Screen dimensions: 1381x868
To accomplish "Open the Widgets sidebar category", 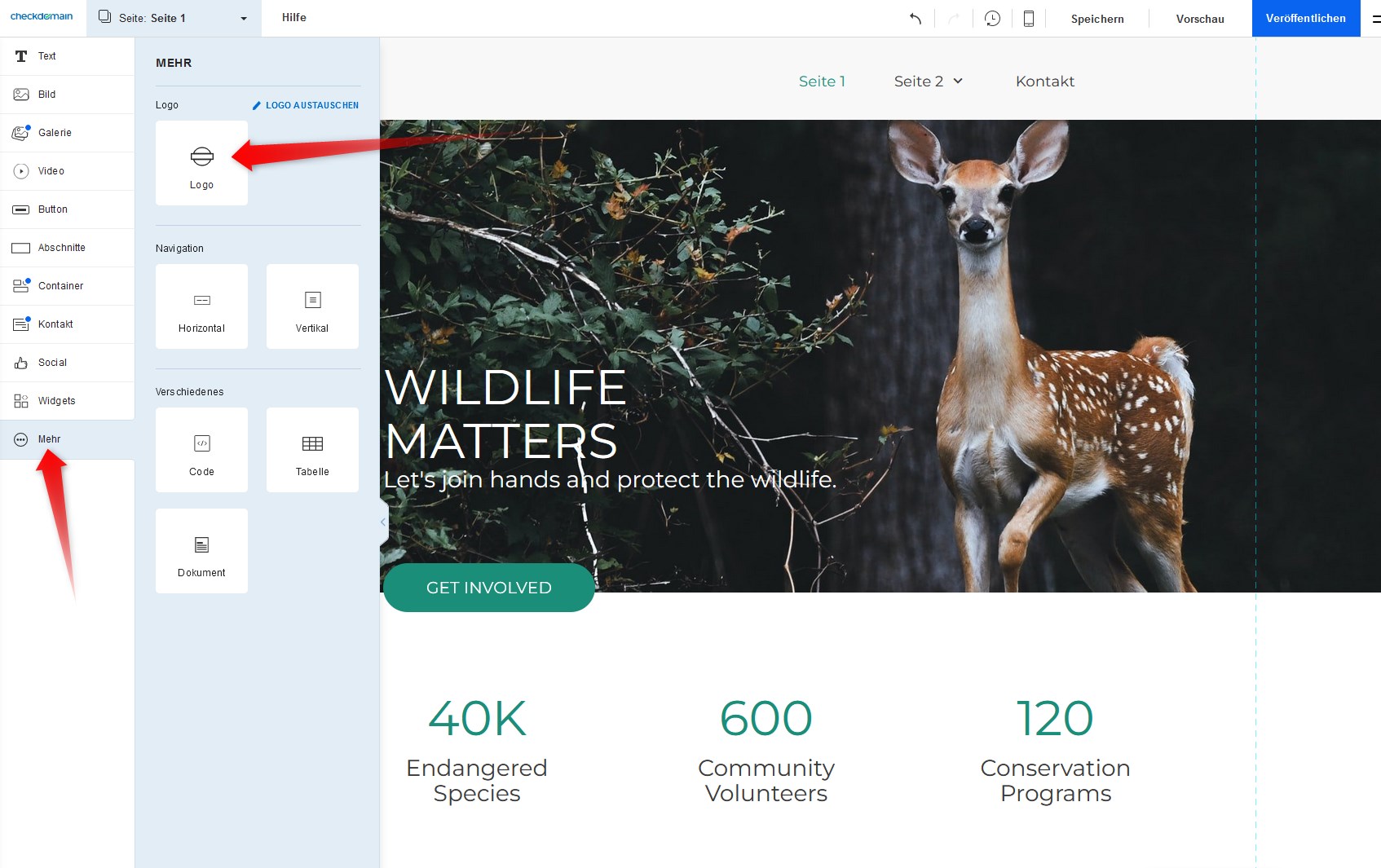I will (x=56, y=401).
